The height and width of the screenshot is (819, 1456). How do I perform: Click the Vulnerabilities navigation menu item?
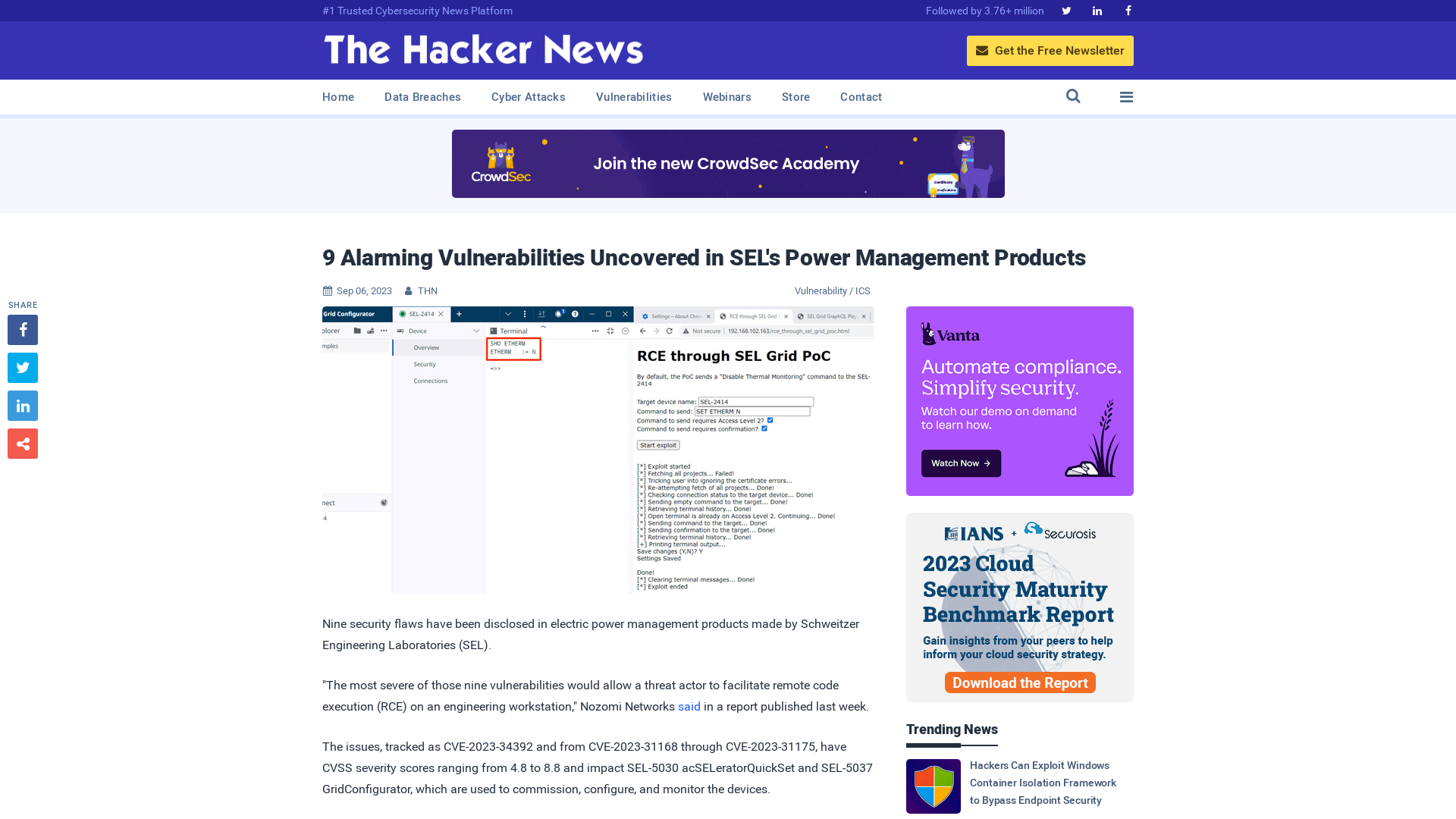tap(634, 96)
